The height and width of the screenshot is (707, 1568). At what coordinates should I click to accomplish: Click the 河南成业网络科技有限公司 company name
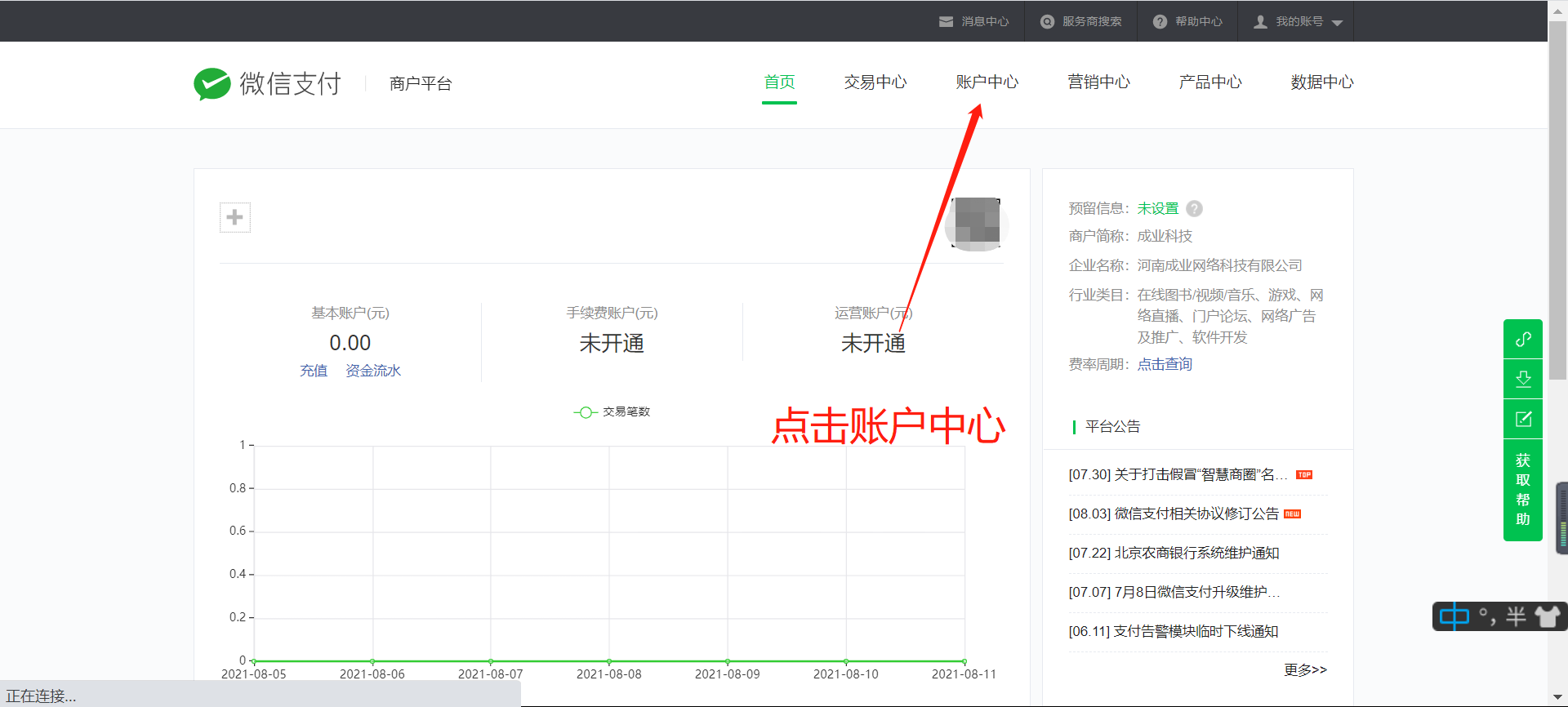tap(1219, 265)
